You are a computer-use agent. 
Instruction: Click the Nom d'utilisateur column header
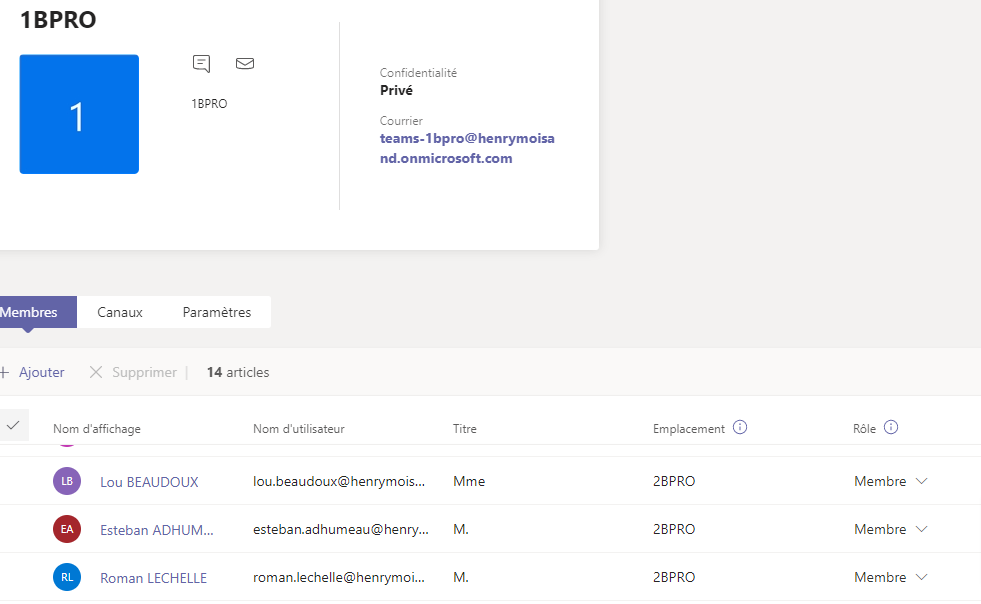tap(298, 429)
